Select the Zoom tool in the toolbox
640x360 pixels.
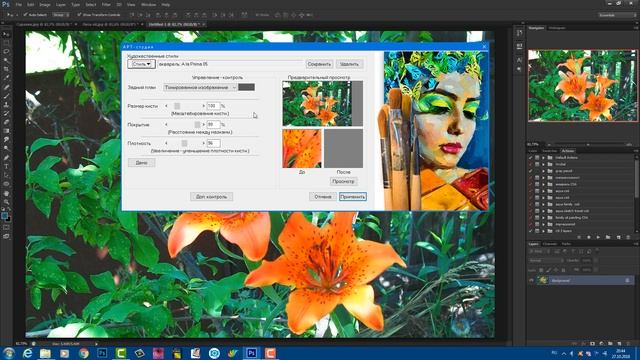point(6,202)
